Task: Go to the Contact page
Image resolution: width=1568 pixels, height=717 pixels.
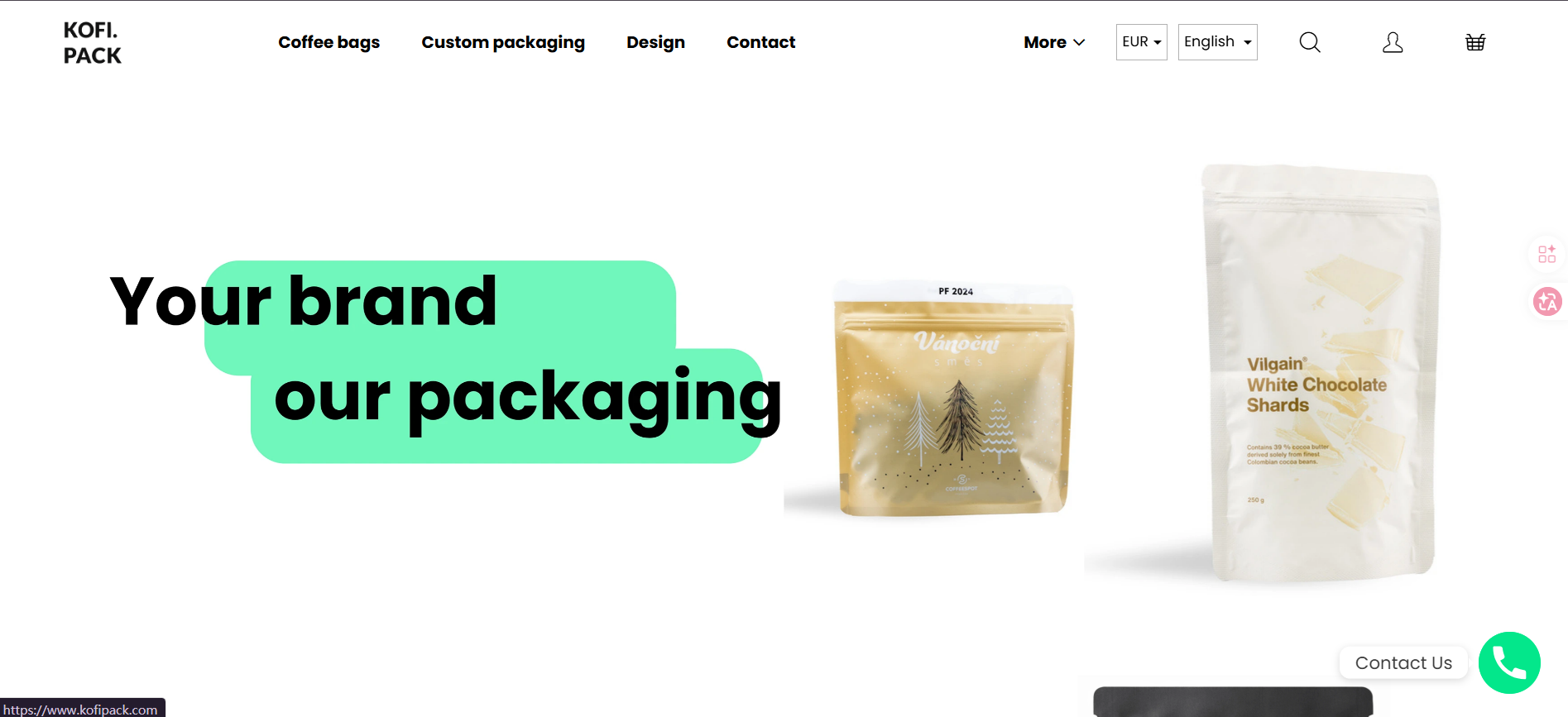Action: tap(760, 42)
